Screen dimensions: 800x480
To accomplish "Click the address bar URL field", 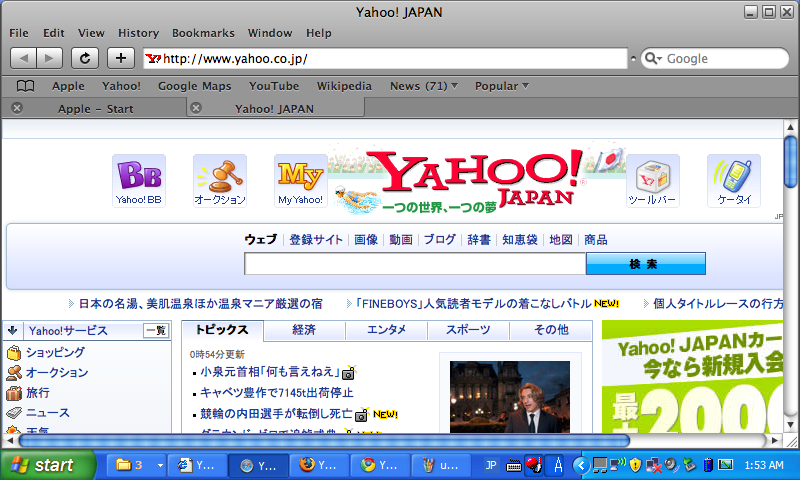I will (x=385, y=58).
